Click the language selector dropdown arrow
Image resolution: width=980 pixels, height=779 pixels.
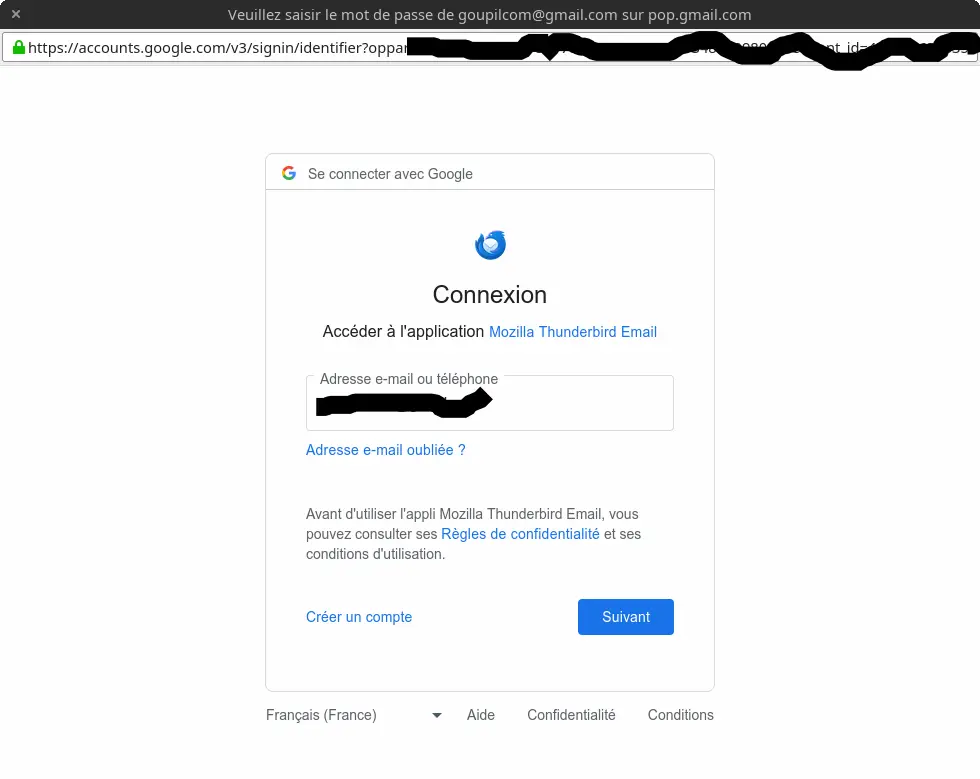tap(437, 715)
